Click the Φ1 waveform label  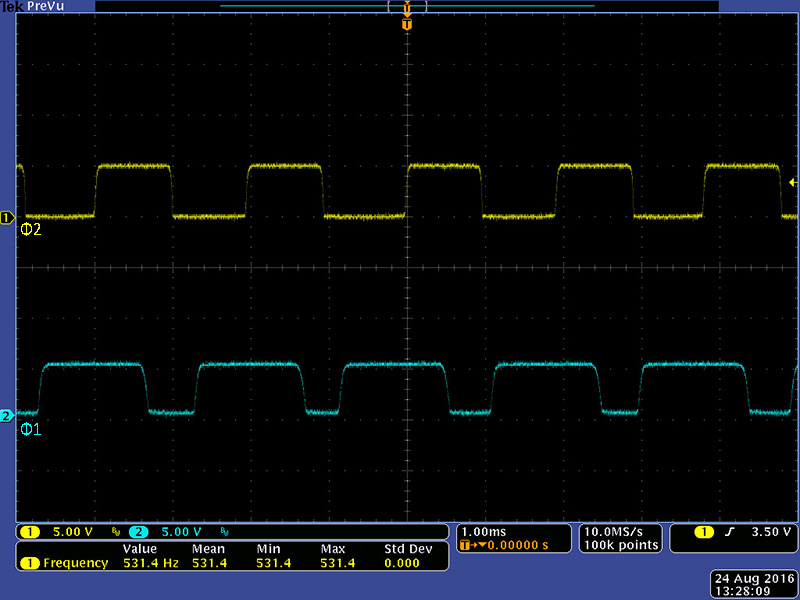(x=31, y=429)
